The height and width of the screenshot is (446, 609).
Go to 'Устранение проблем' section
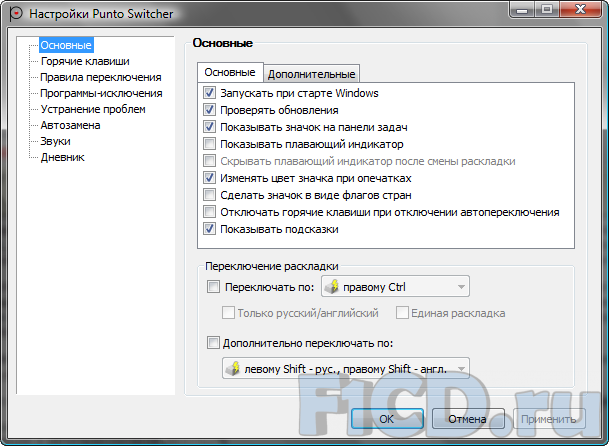[x=93, y=109]
